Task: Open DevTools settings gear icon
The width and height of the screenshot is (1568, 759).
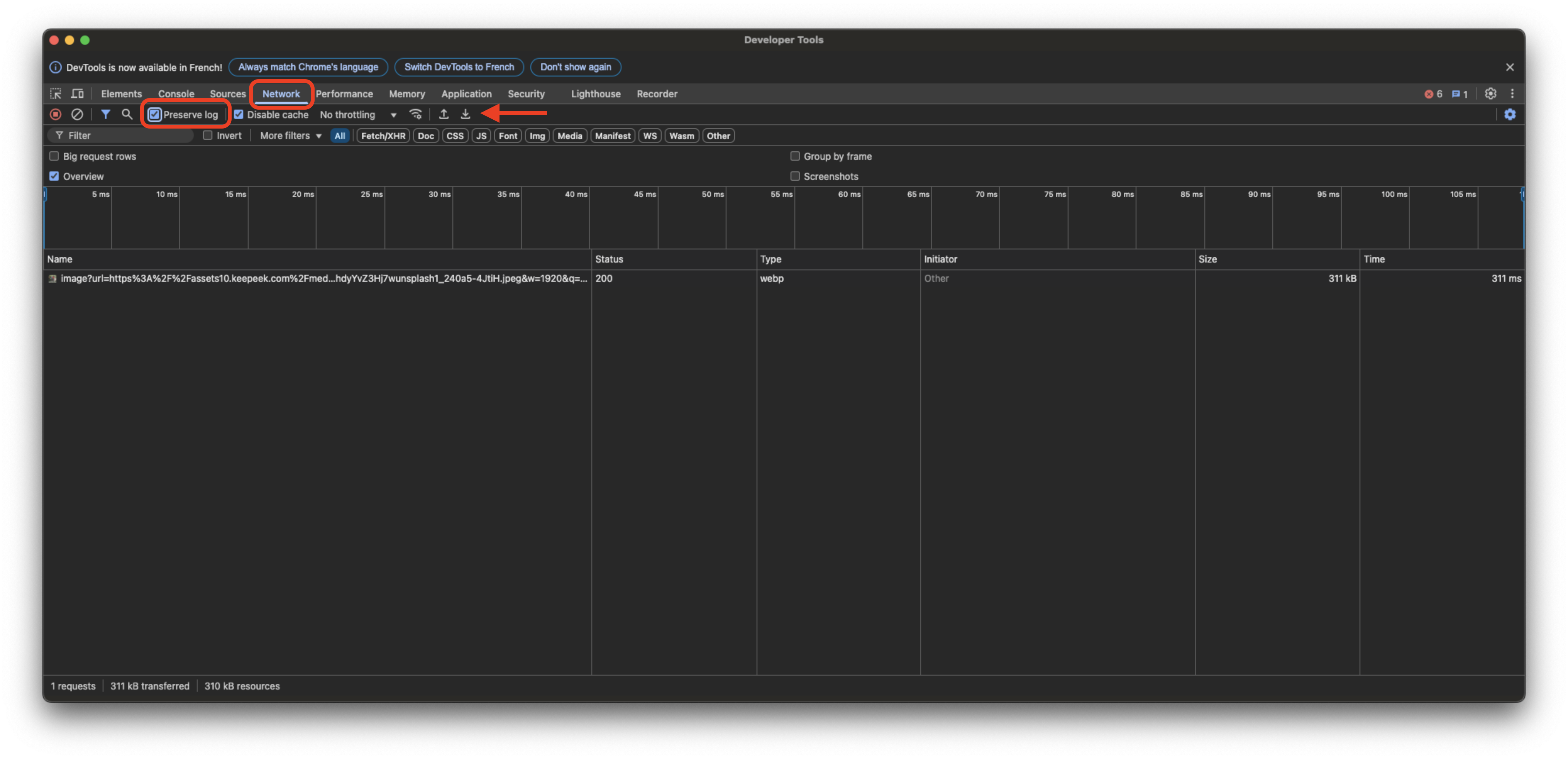Action: tap(1490, 94)
